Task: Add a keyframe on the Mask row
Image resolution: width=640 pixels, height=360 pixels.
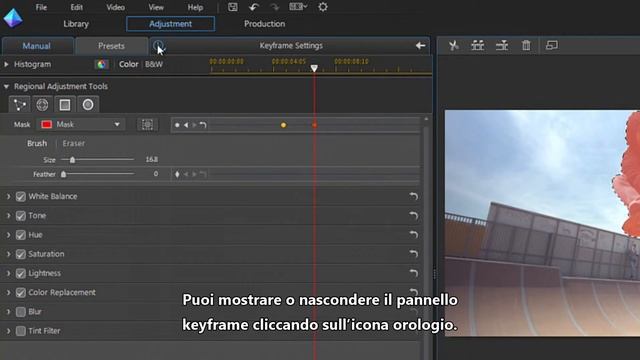Action: 177,125
